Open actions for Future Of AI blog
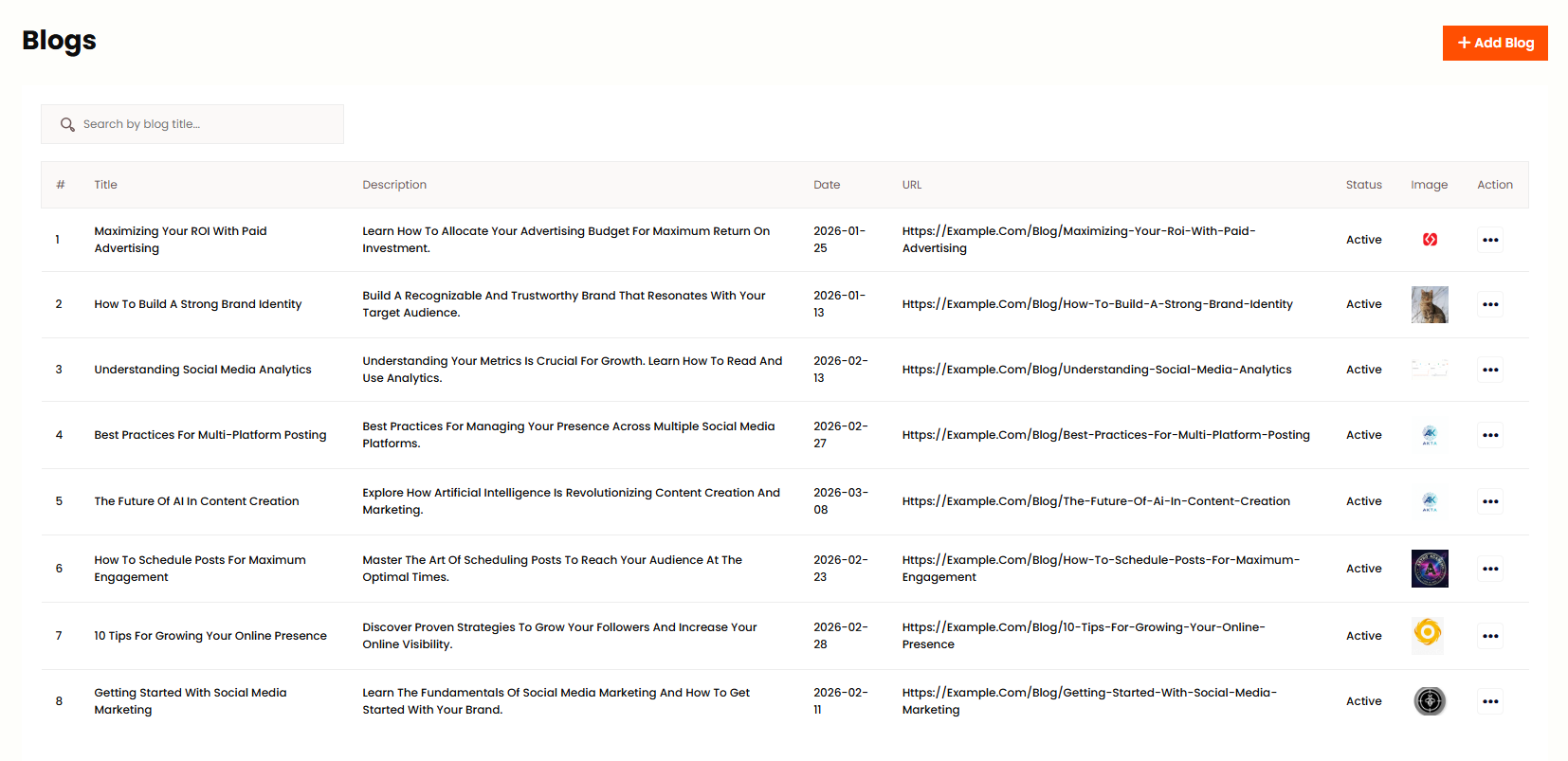The width and height of the screenshot is (1568, 761). [x=1489, y=501]
